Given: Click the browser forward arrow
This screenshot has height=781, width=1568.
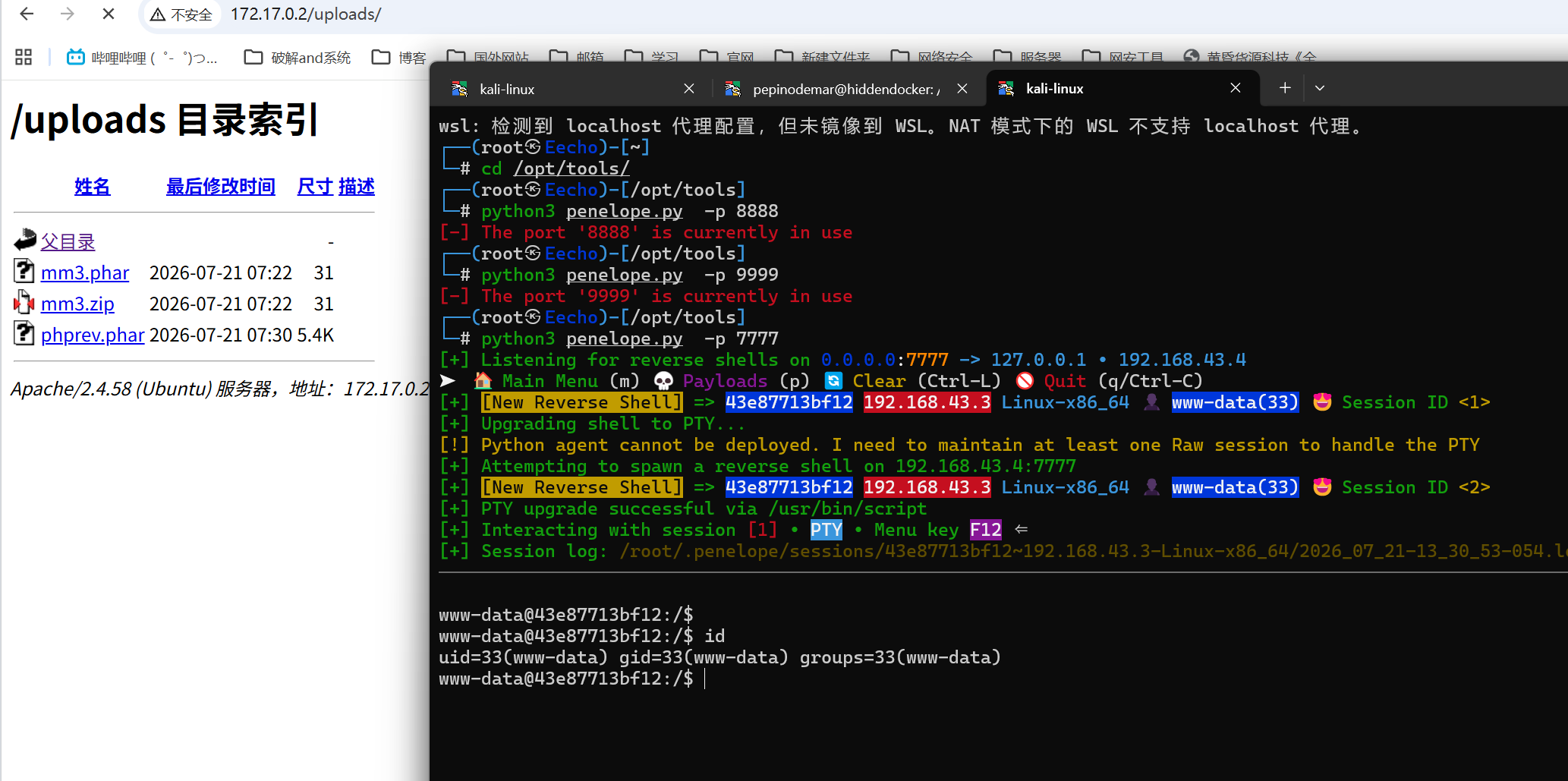Looking at the screenshot, I should pyautogui.click(x=68, y=14).
